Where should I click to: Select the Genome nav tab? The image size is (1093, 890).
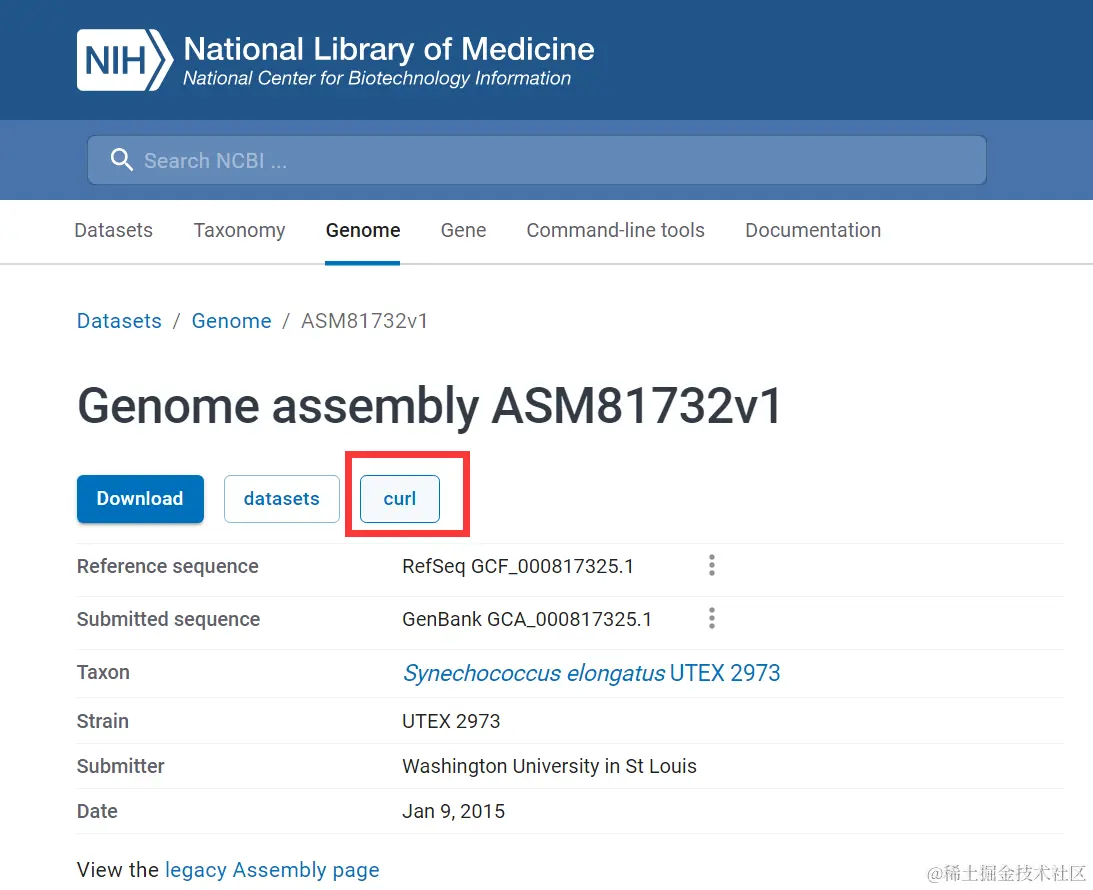point(363,230)
